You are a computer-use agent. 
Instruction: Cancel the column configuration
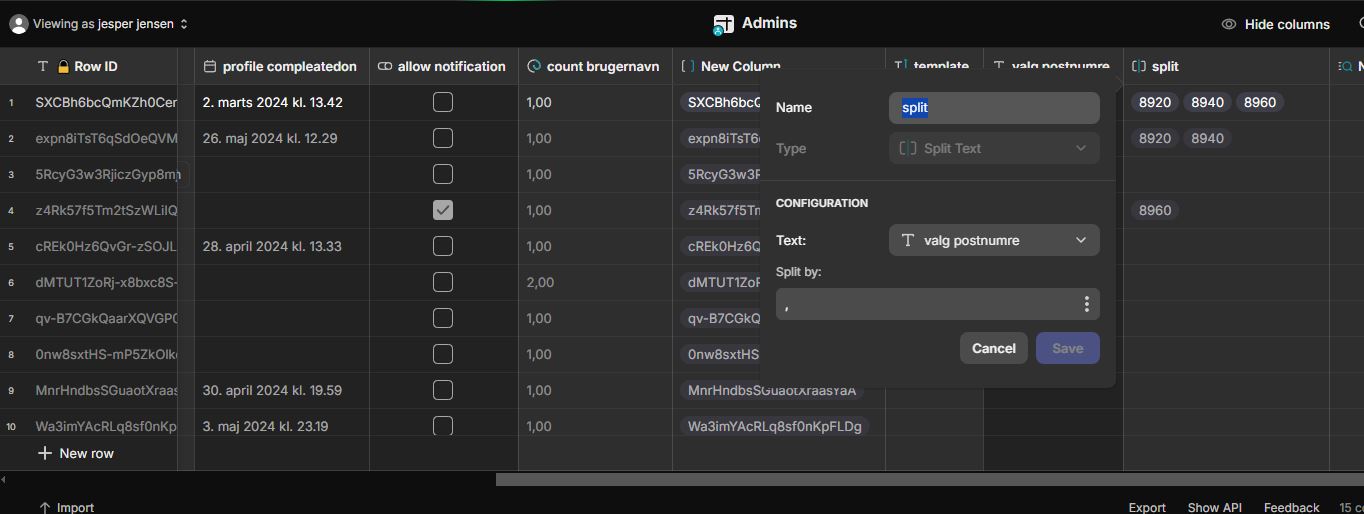point(994,348)
